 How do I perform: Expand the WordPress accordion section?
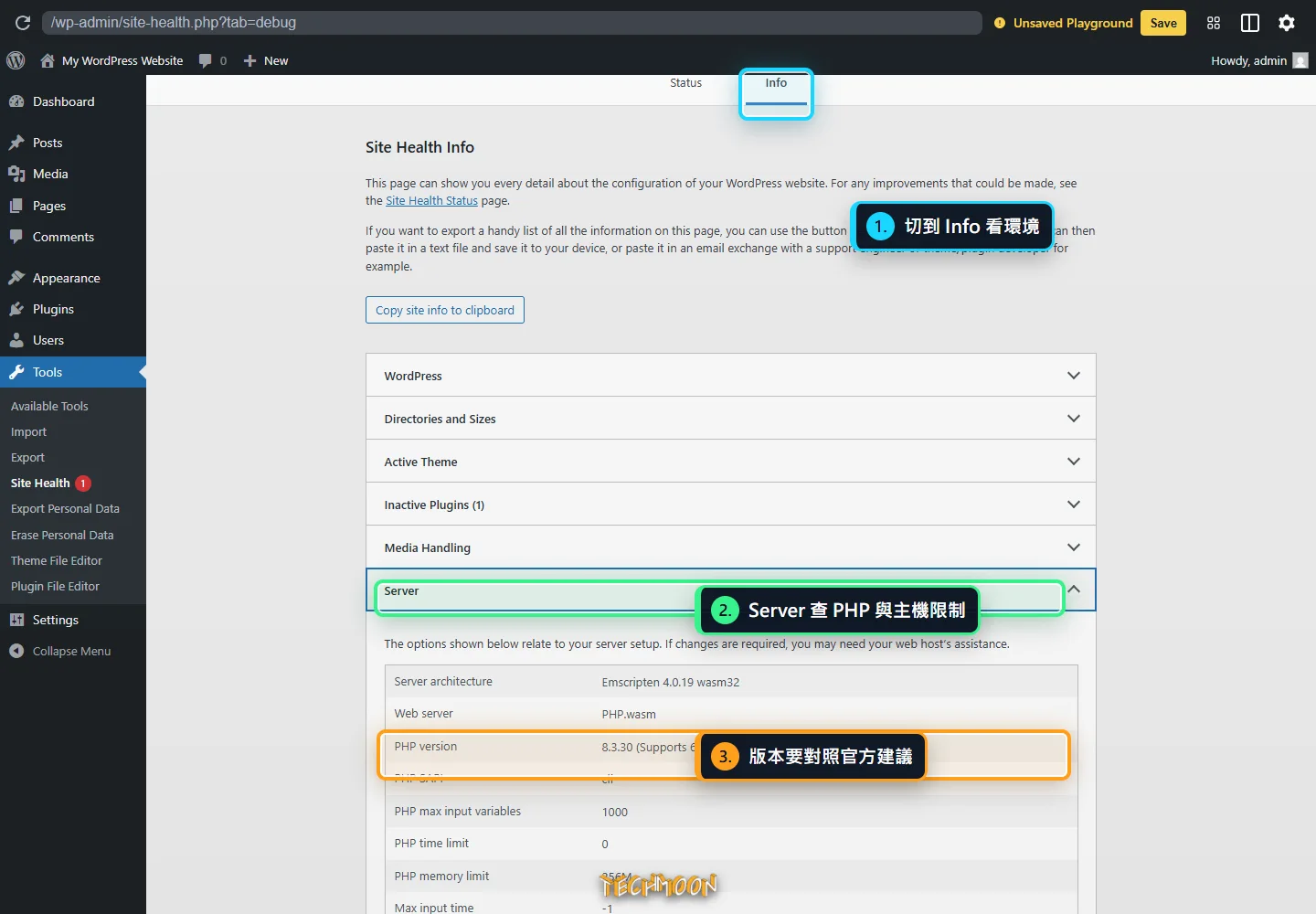point(730,376)
